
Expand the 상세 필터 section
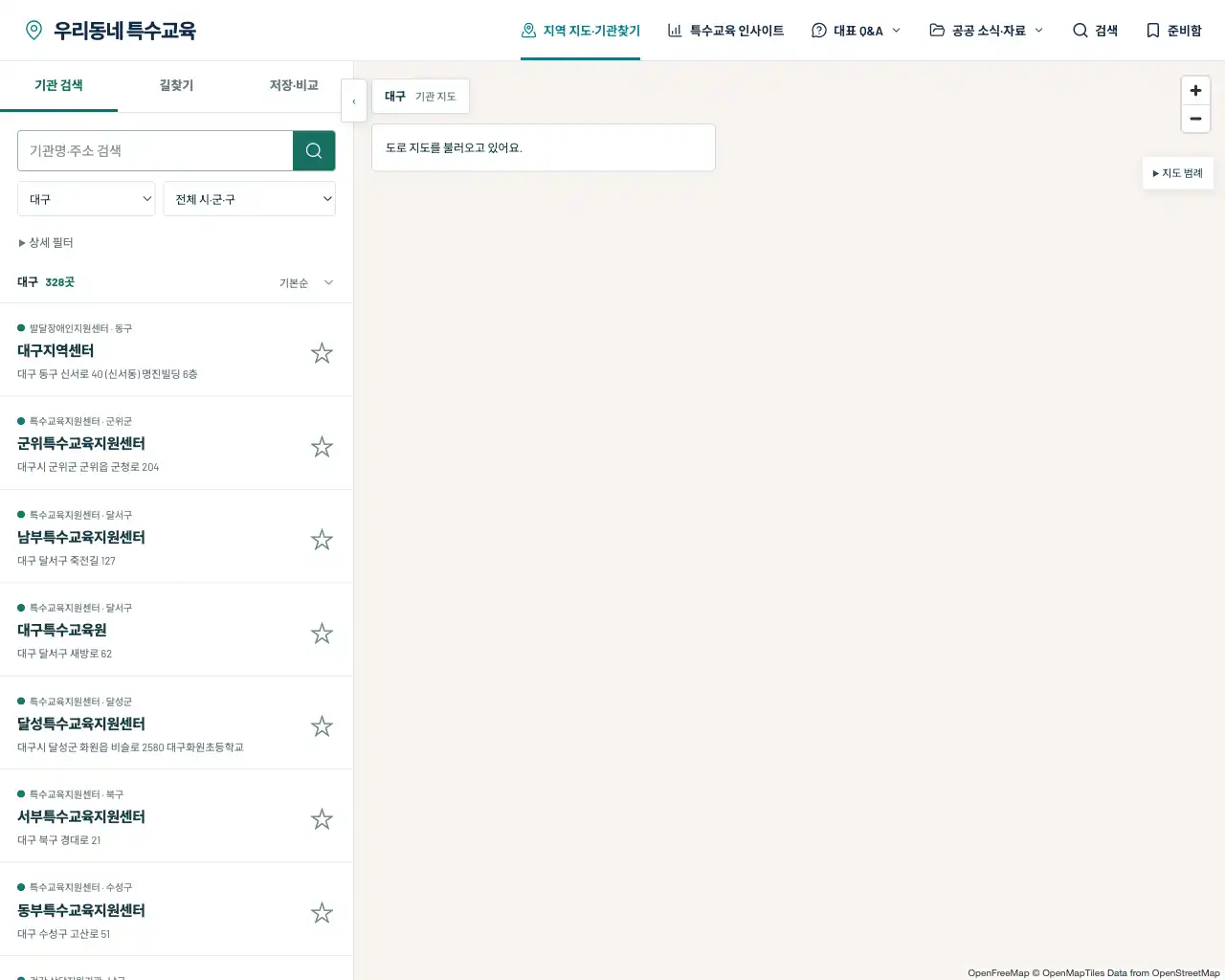[46, 243]
